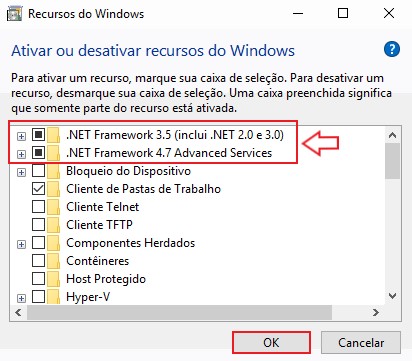Toggle the .NET Framework 3.5 checkbox

pyautogui.click(x=39, y=135)
